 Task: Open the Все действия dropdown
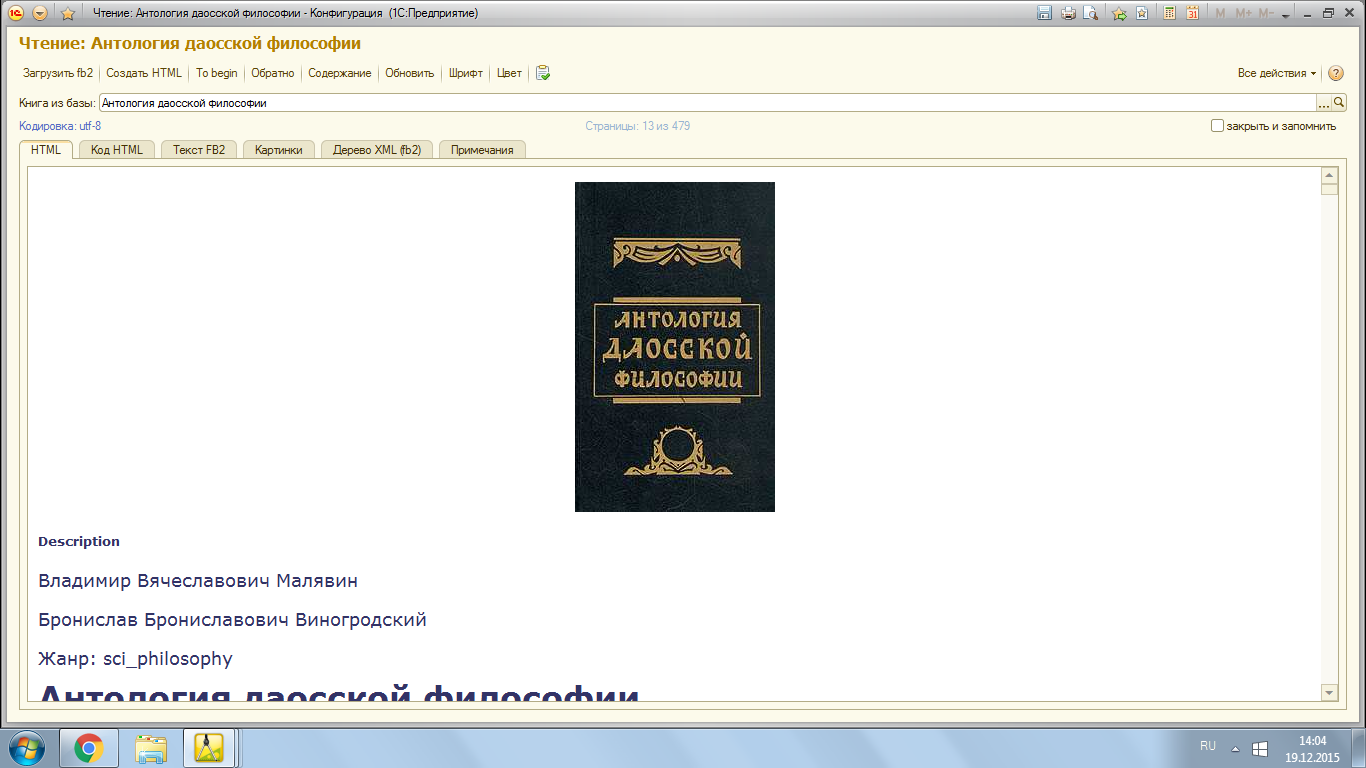[x=1277, y=73]
